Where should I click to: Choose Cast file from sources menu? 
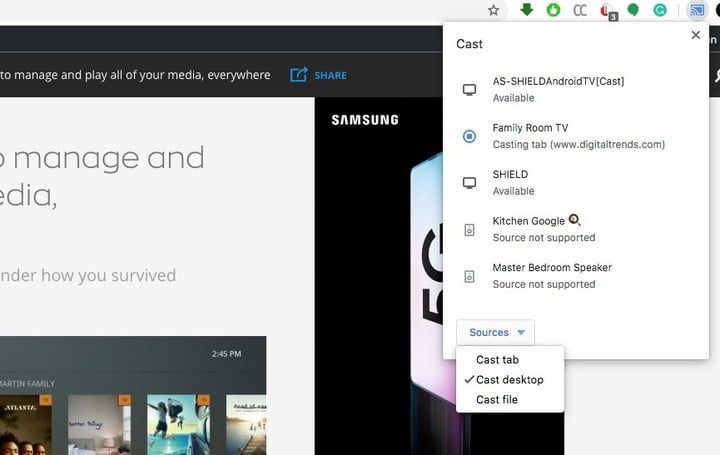pyautogui.click(x=497, y=400)
